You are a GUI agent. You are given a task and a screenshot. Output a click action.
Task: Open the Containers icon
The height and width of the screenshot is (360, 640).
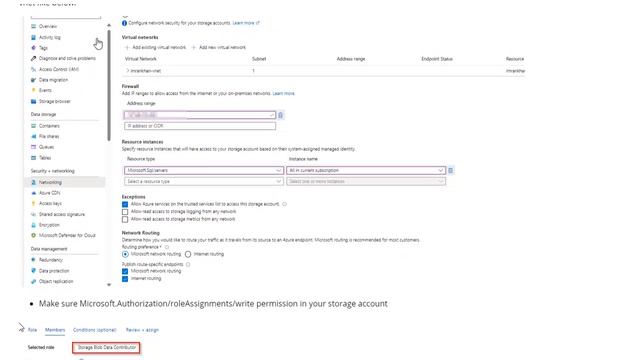pyautogui.click(x=33, y=126)
